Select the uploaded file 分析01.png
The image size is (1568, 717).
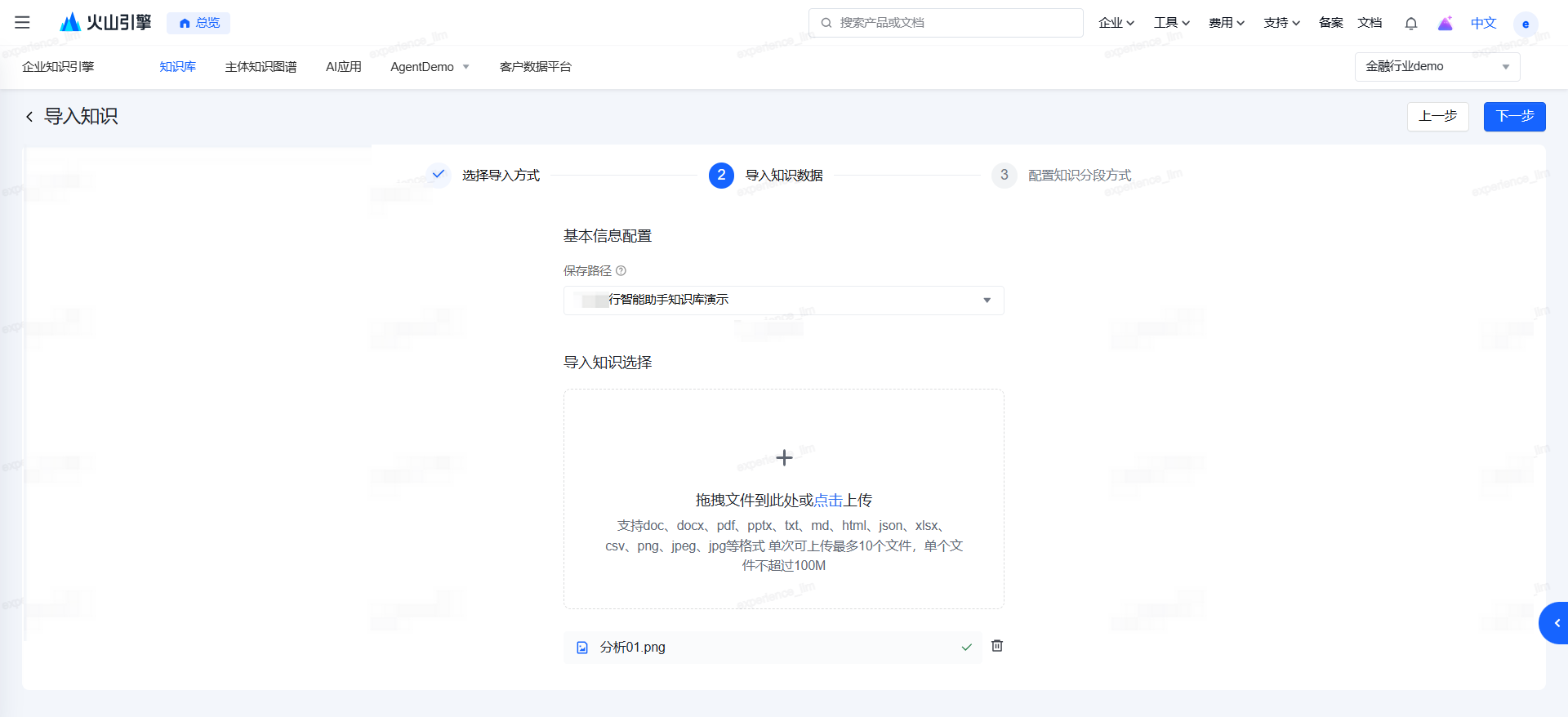773,648
